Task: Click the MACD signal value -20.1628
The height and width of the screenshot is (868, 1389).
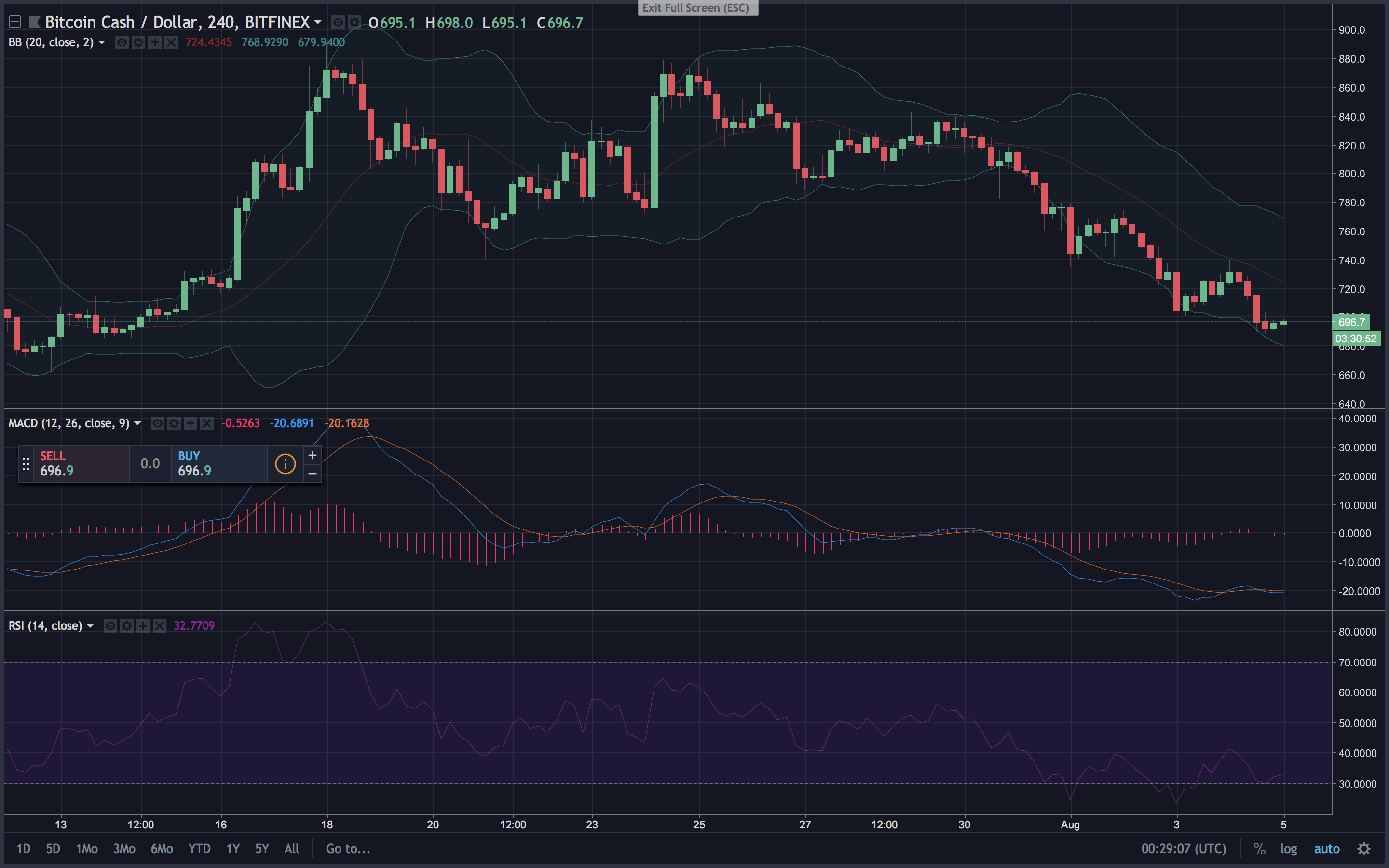Action: coord(347,424)
